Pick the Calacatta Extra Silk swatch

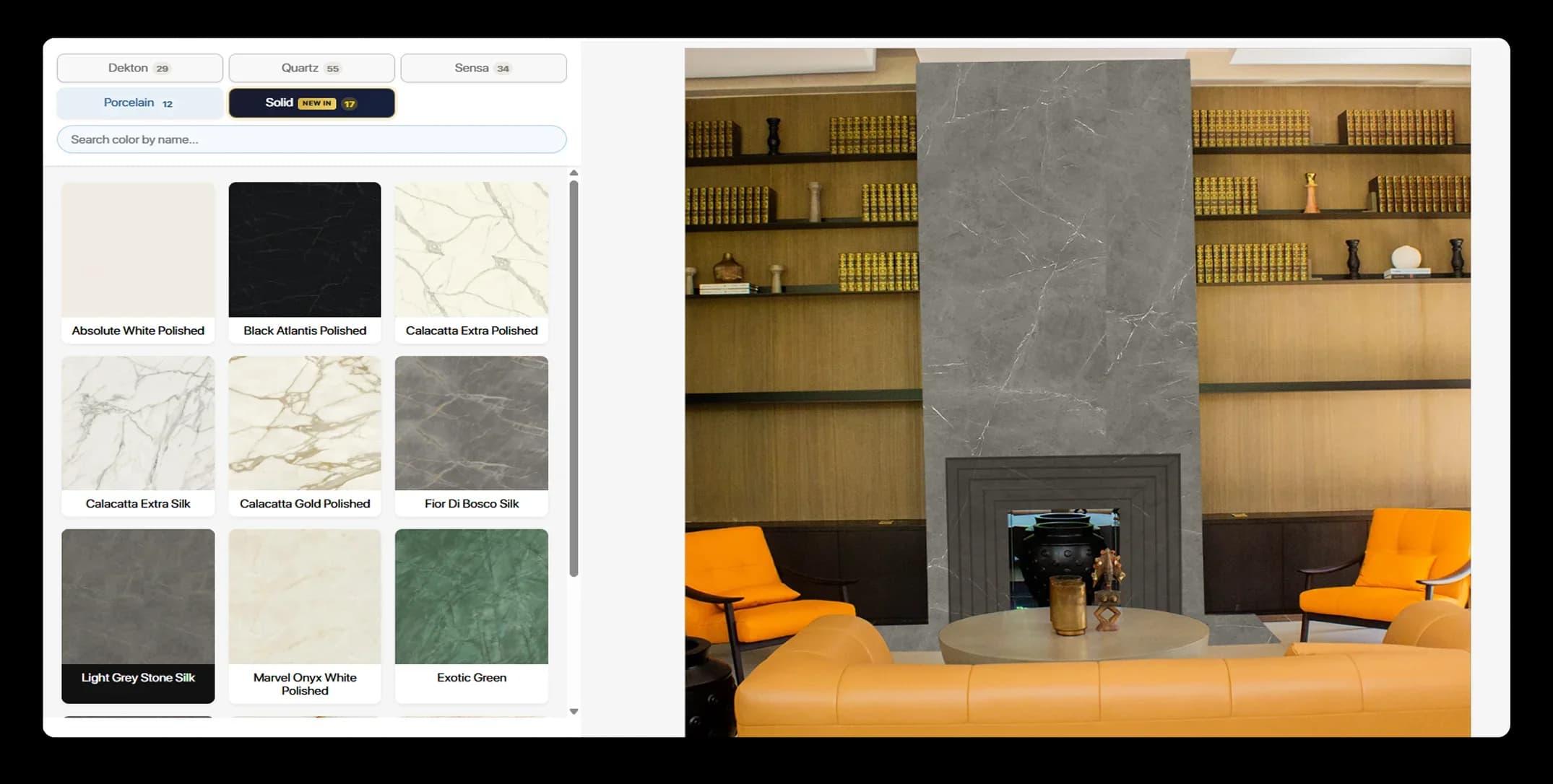[x=138, y=436]
